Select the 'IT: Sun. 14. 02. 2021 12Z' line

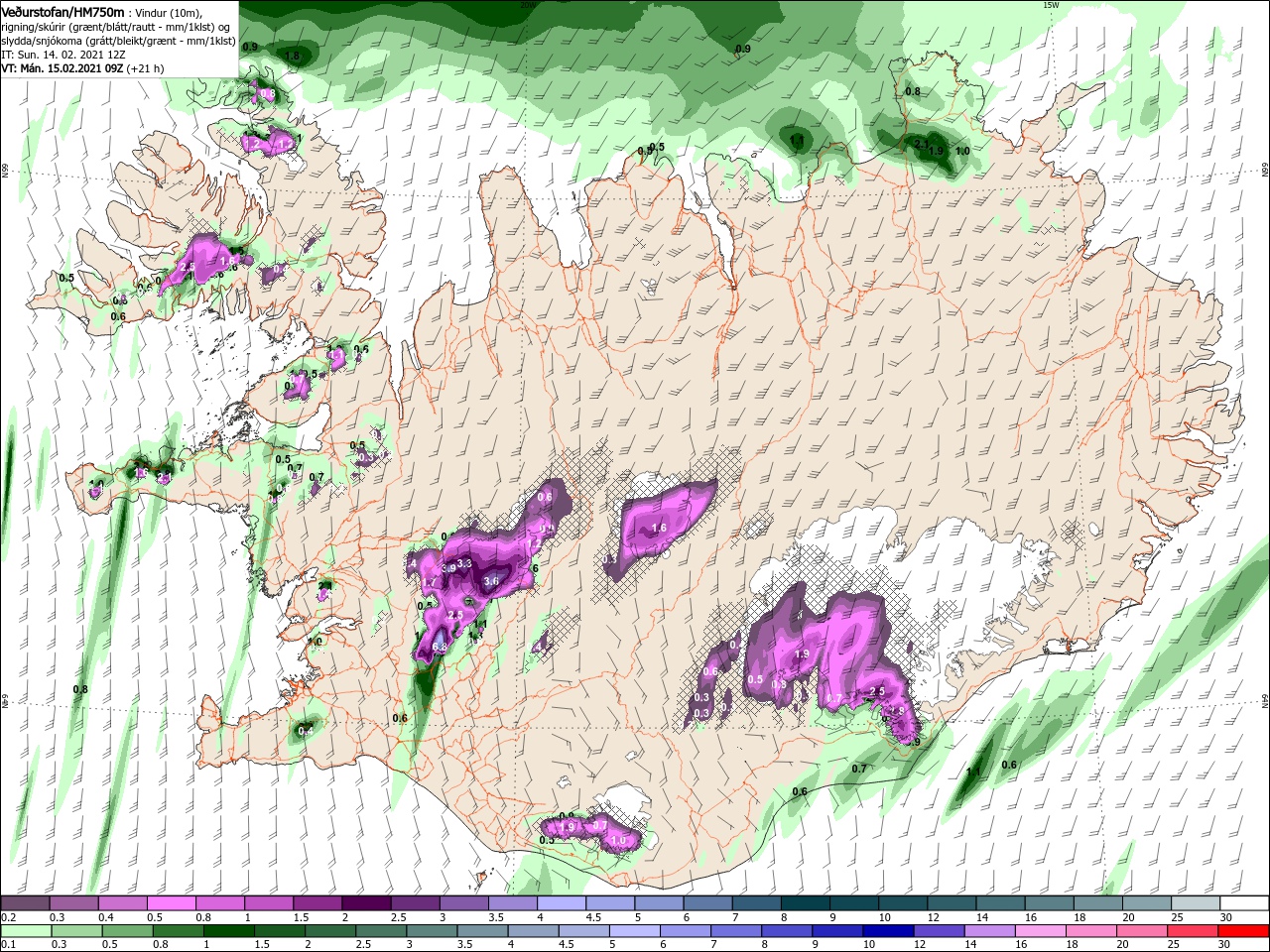point(64,55)
